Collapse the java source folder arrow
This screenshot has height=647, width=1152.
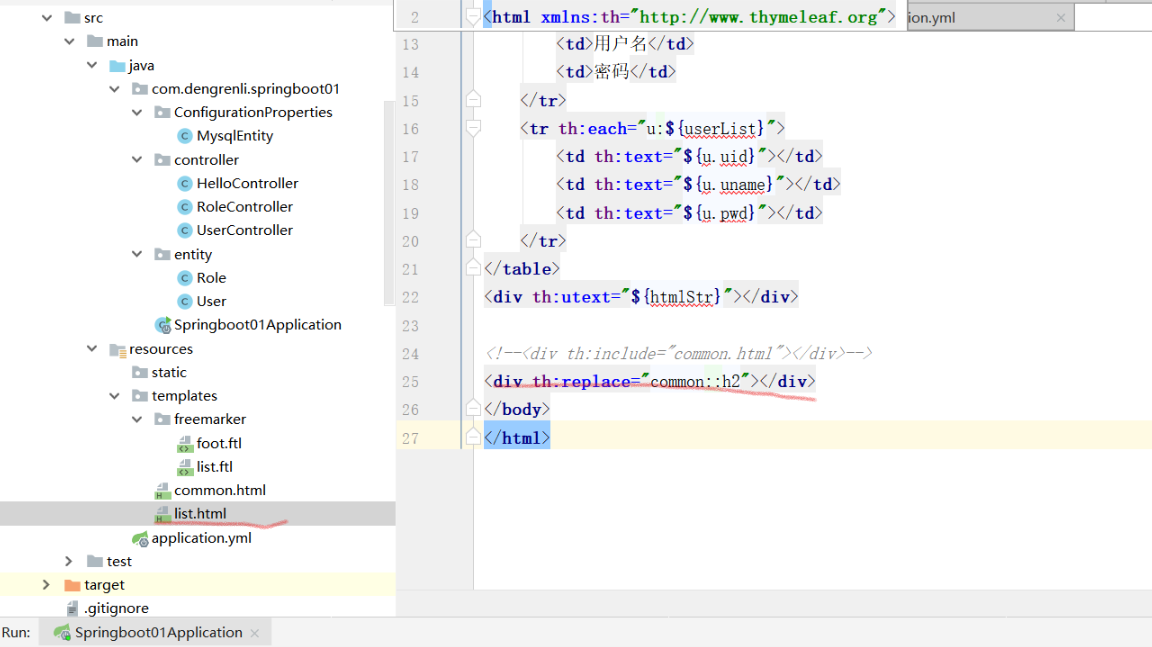(92, 65)
